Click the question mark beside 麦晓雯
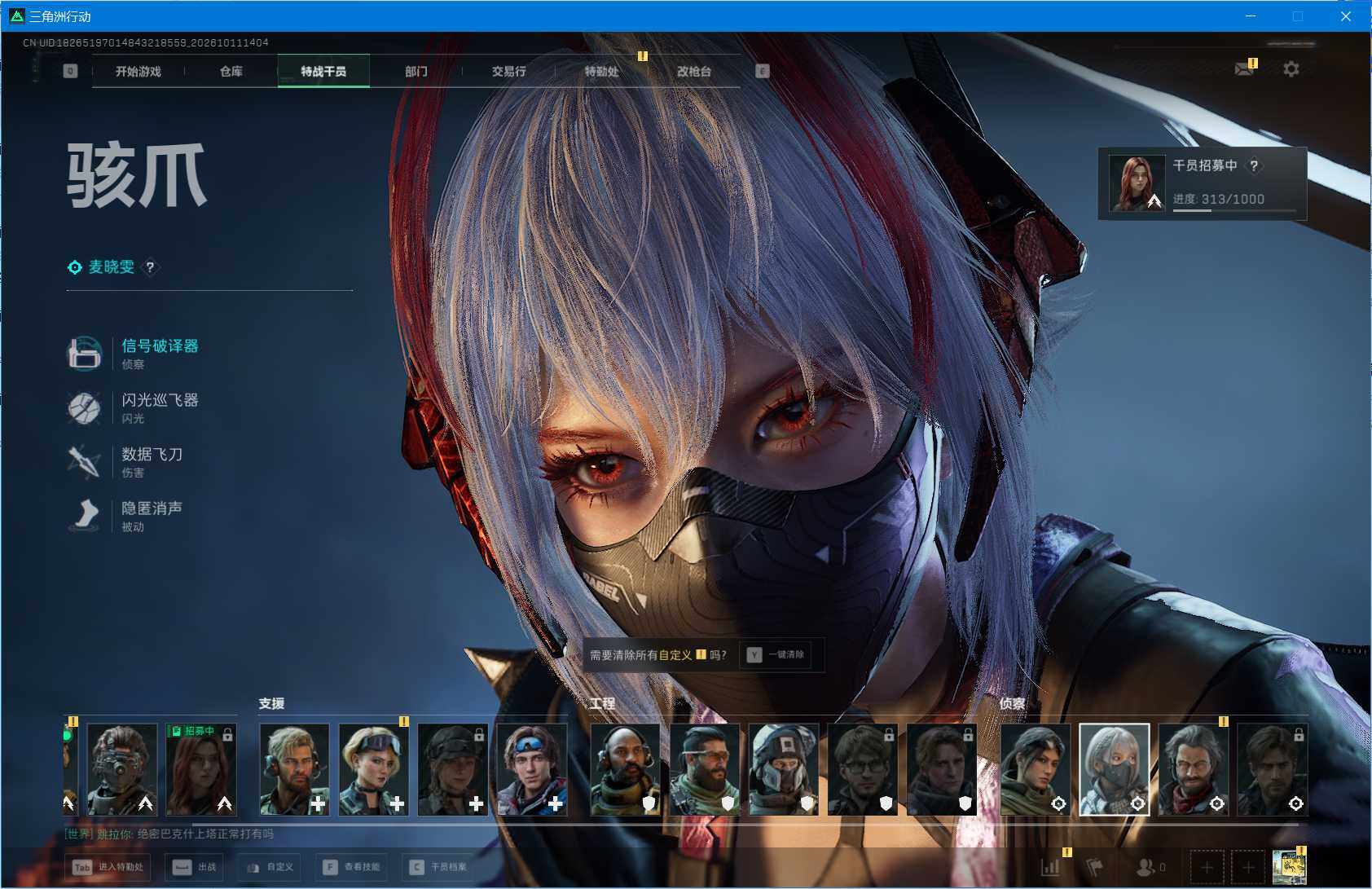This screenshot has height=889, width=1372. [x=150, y=267]
